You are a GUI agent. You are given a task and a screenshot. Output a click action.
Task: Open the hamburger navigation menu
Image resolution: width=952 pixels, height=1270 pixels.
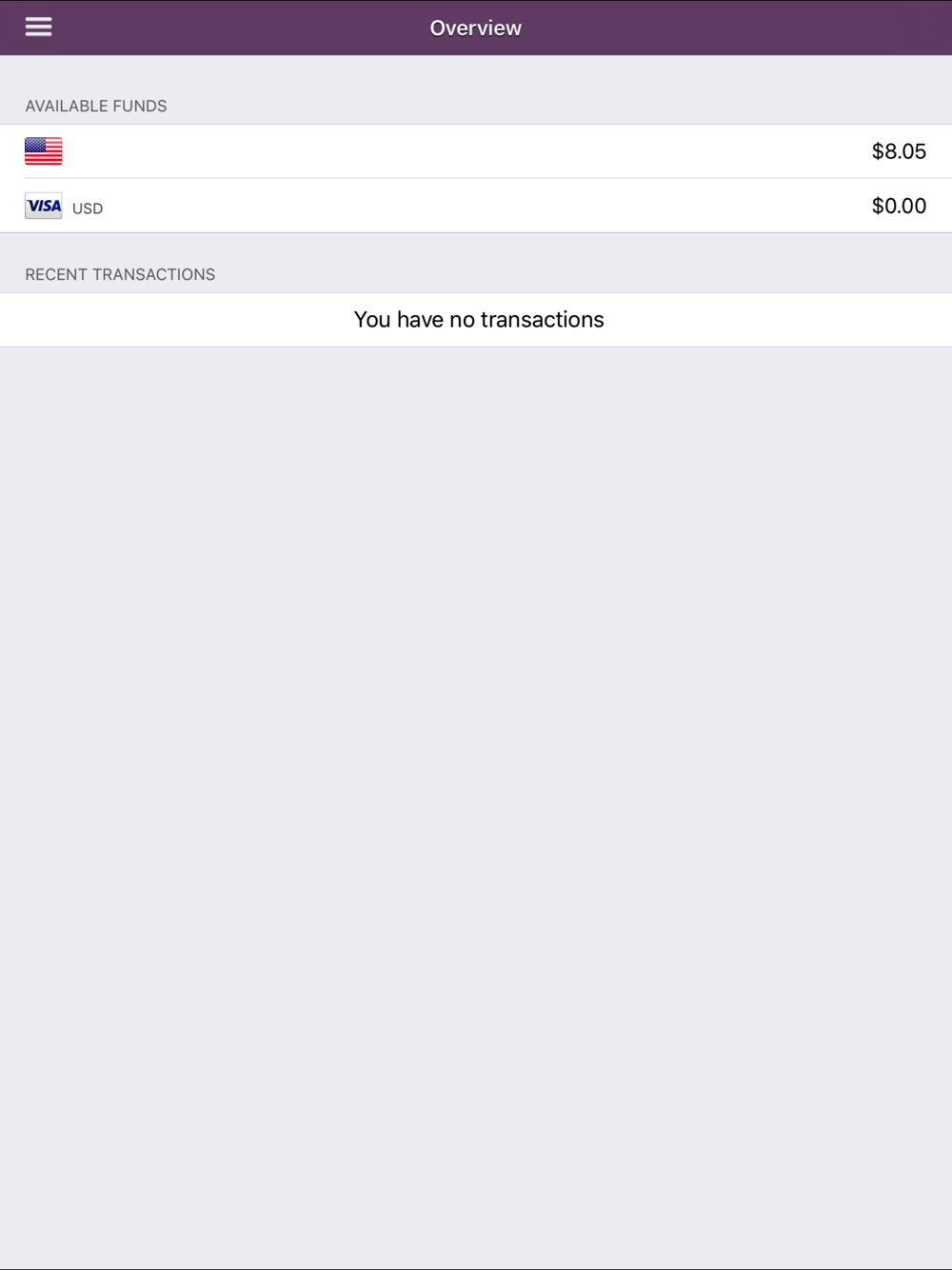pos(38,27)
